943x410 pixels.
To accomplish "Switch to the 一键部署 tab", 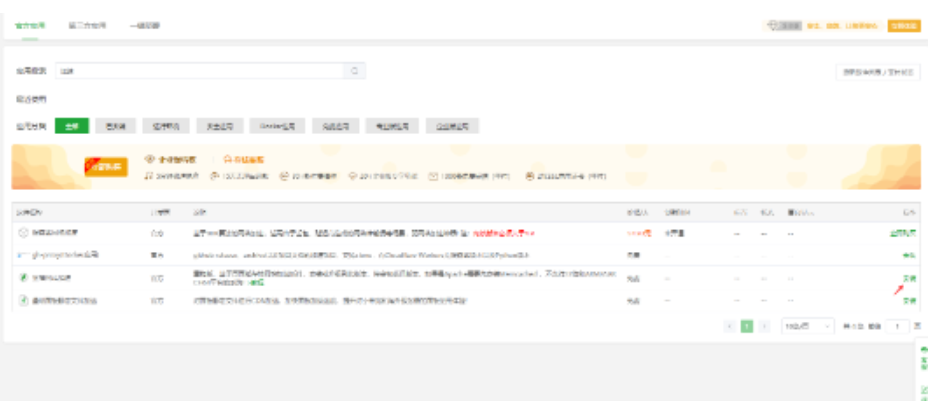I will (x=144, y=24).
